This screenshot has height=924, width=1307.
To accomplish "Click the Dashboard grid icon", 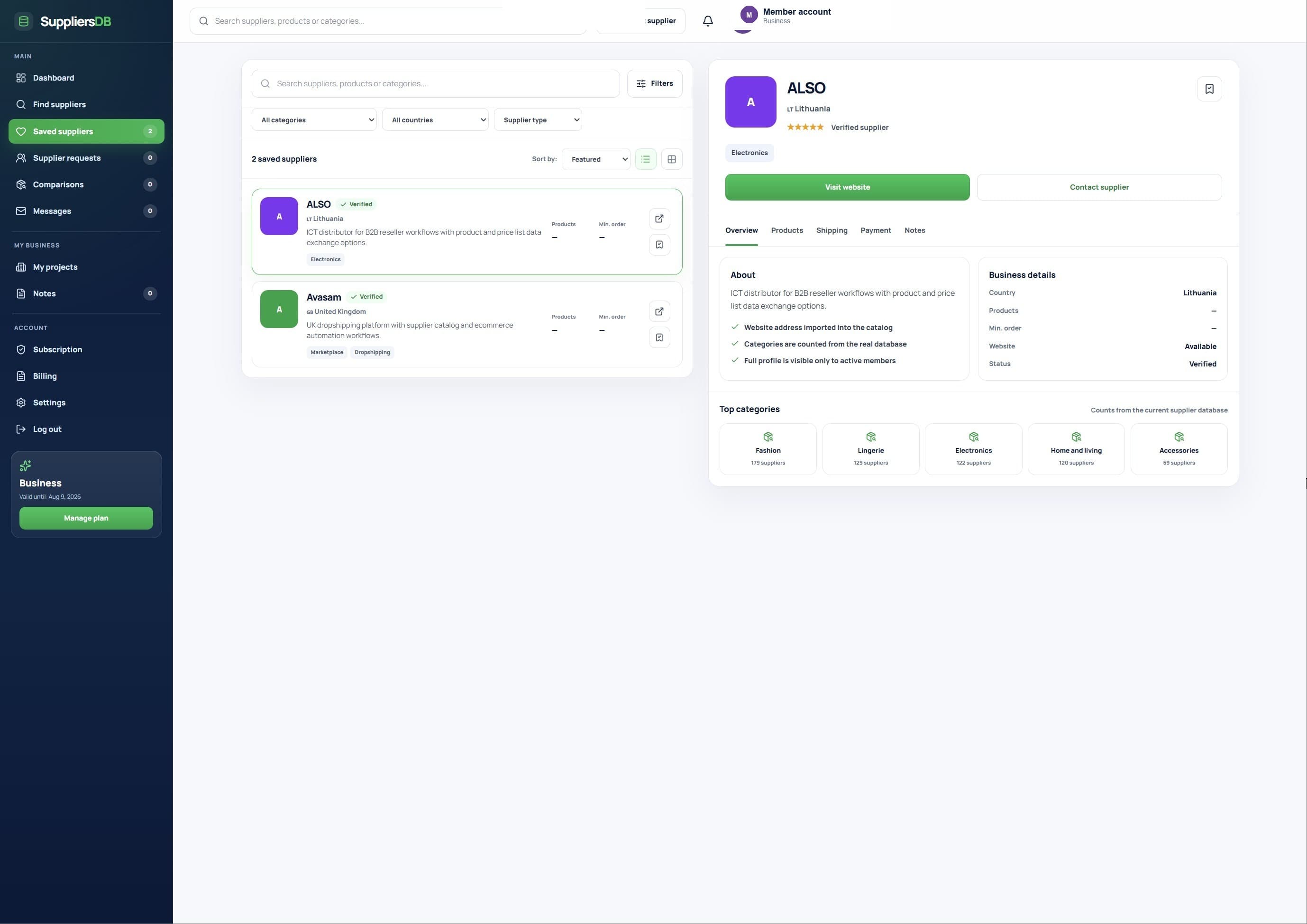I will pos(21,78).
